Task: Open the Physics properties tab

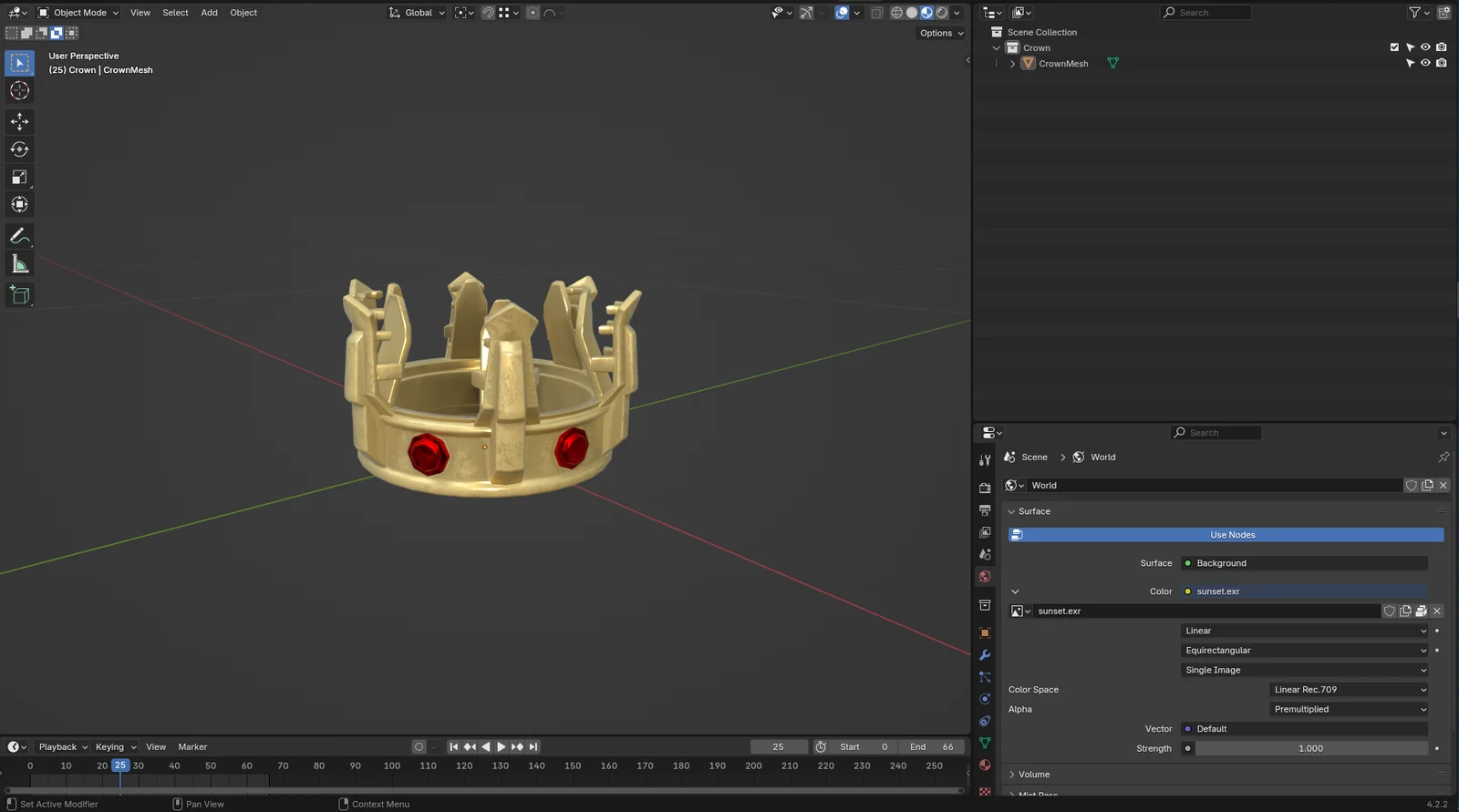Action: [985, 699]
